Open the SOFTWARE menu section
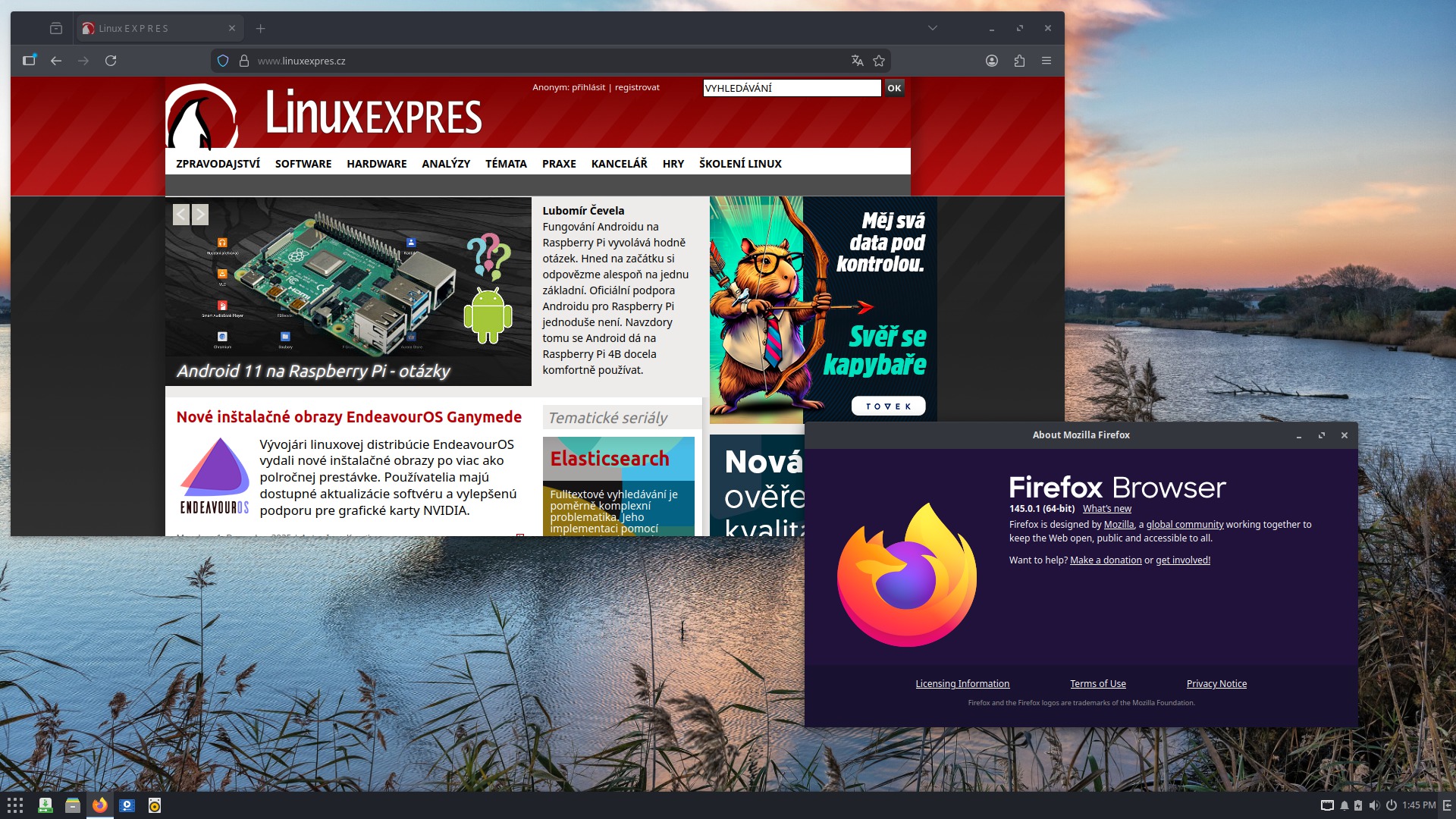Image resolution: width=1456 pixels, height=819 pixels. (303, 164)
